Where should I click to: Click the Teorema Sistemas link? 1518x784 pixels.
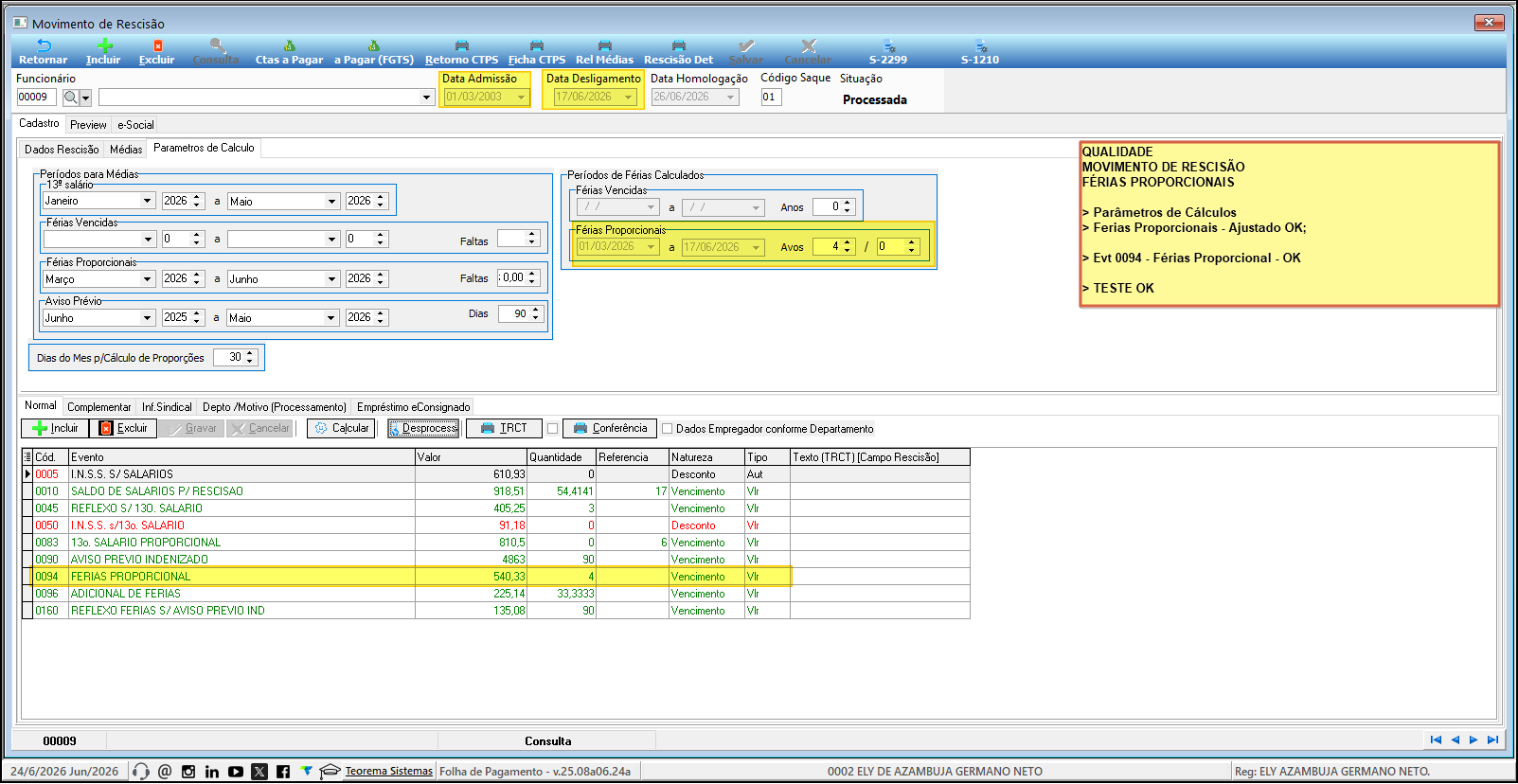pyautogui.click(x=388, y=772)
